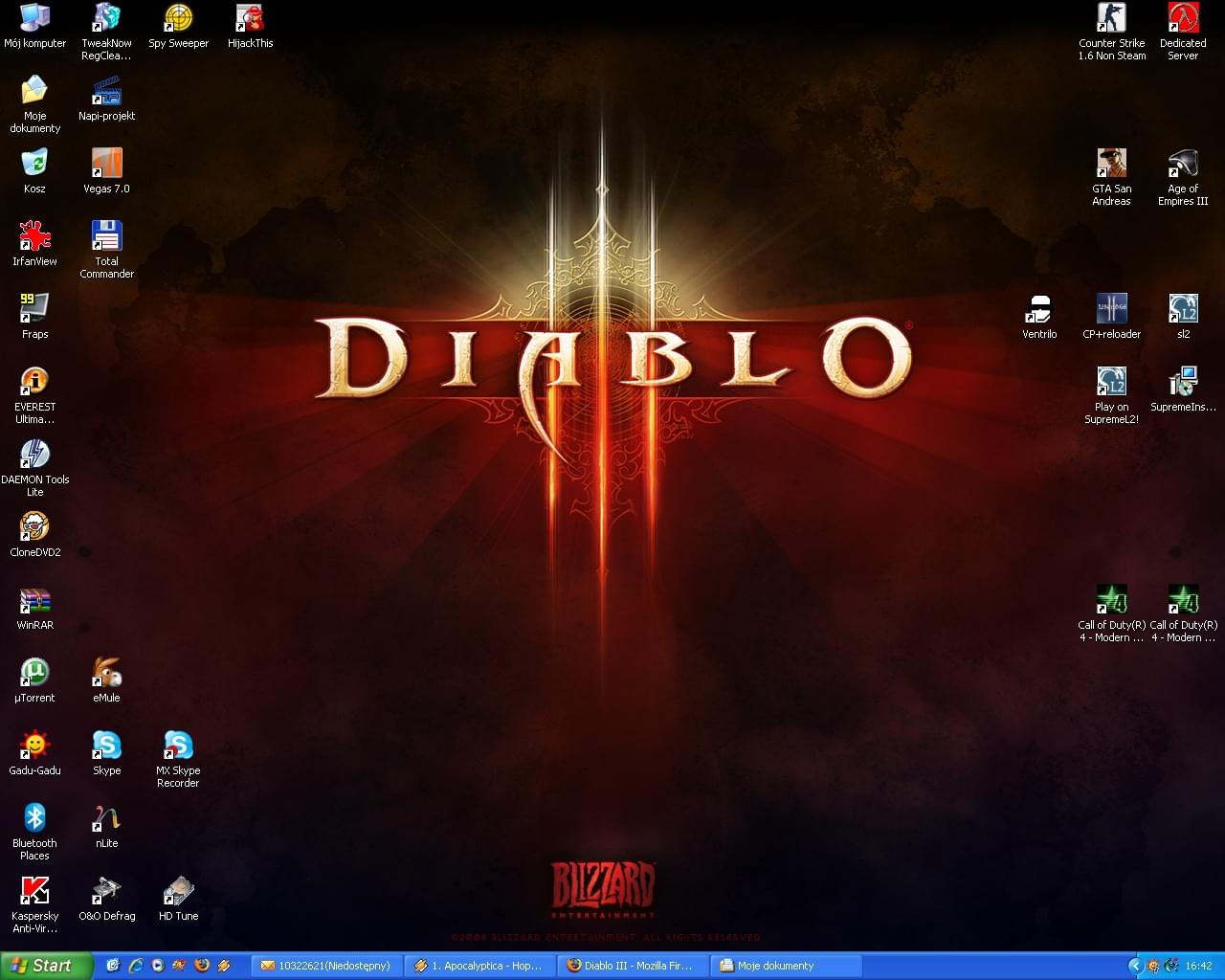
Task: Select the Dedicated Server icon
Action: (x=1183, y=32)
